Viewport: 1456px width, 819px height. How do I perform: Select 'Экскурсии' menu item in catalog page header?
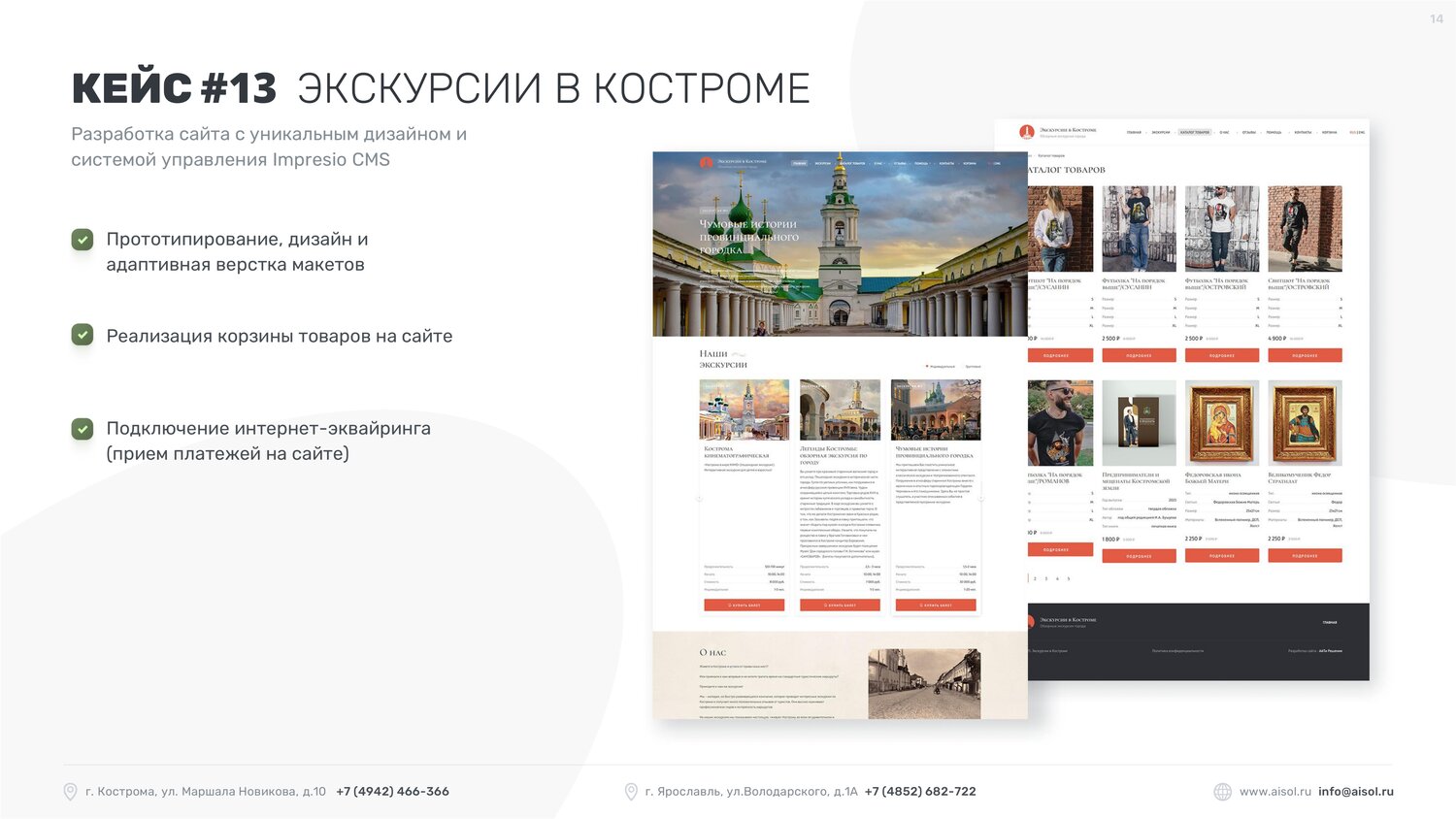tap(1161, 132)
